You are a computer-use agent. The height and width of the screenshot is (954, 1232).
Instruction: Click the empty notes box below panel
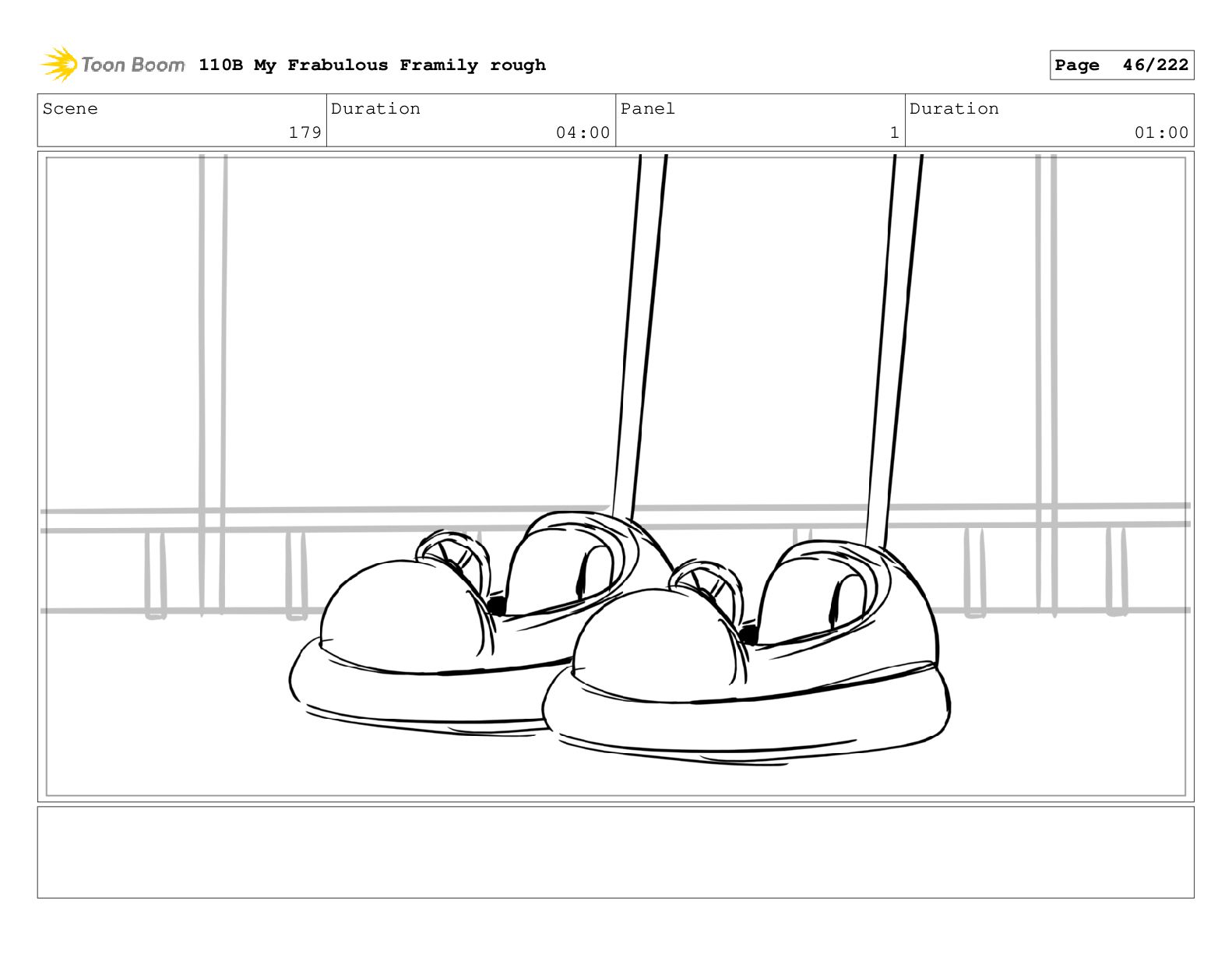(615, 852)
